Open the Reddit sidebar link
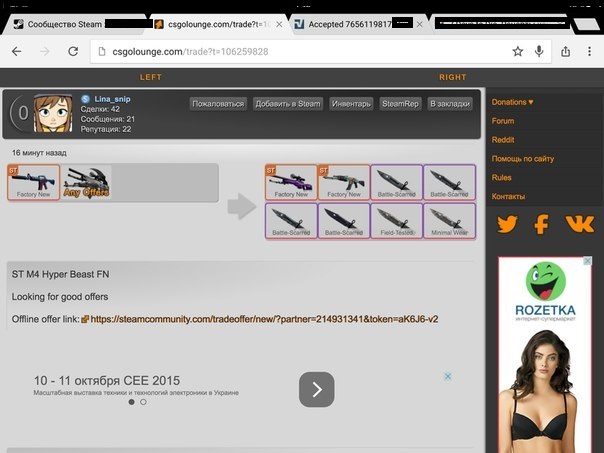Screen dimensions: 604x453 [x=503, y=140]
